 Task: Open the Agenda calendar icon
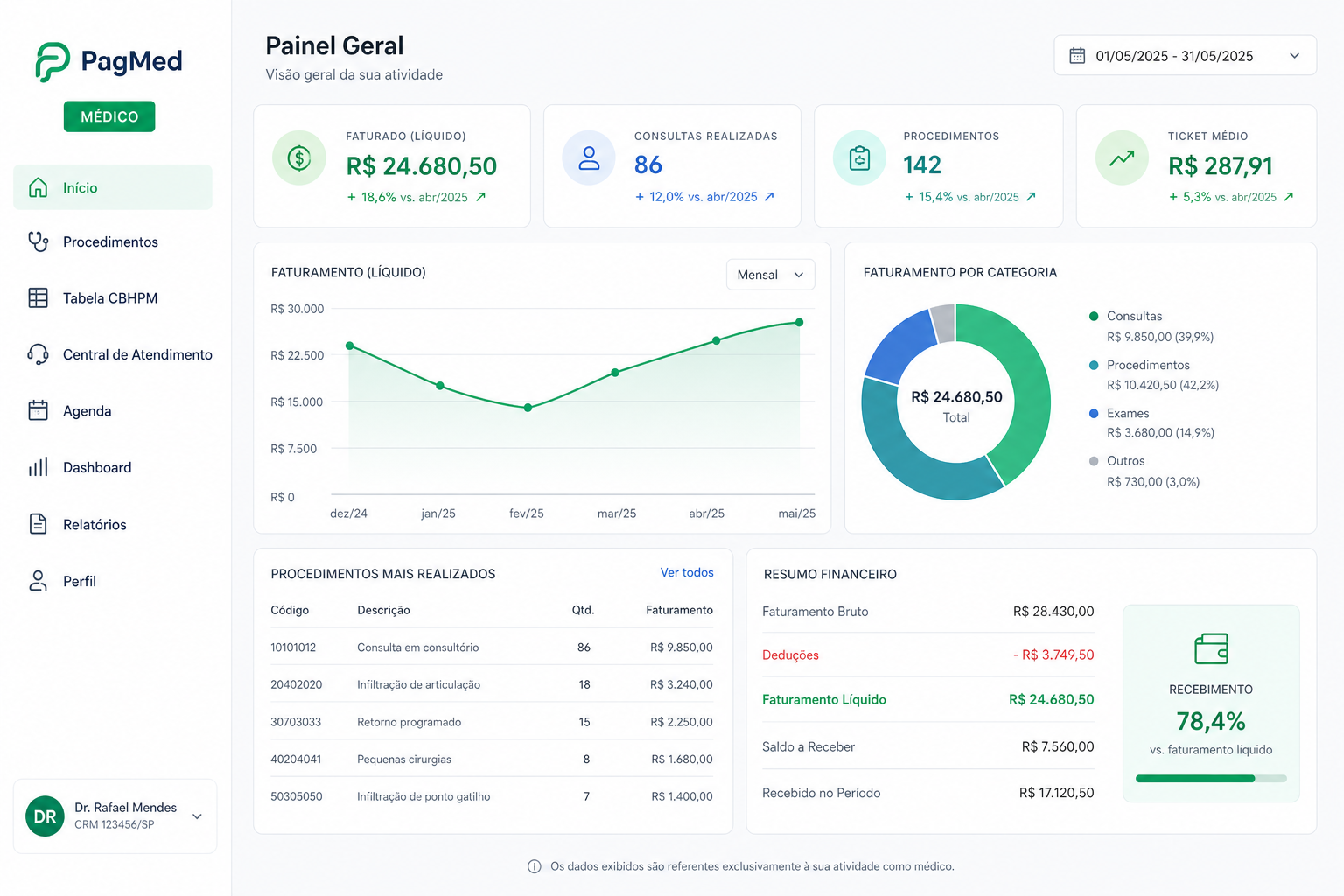coord(38,410)
